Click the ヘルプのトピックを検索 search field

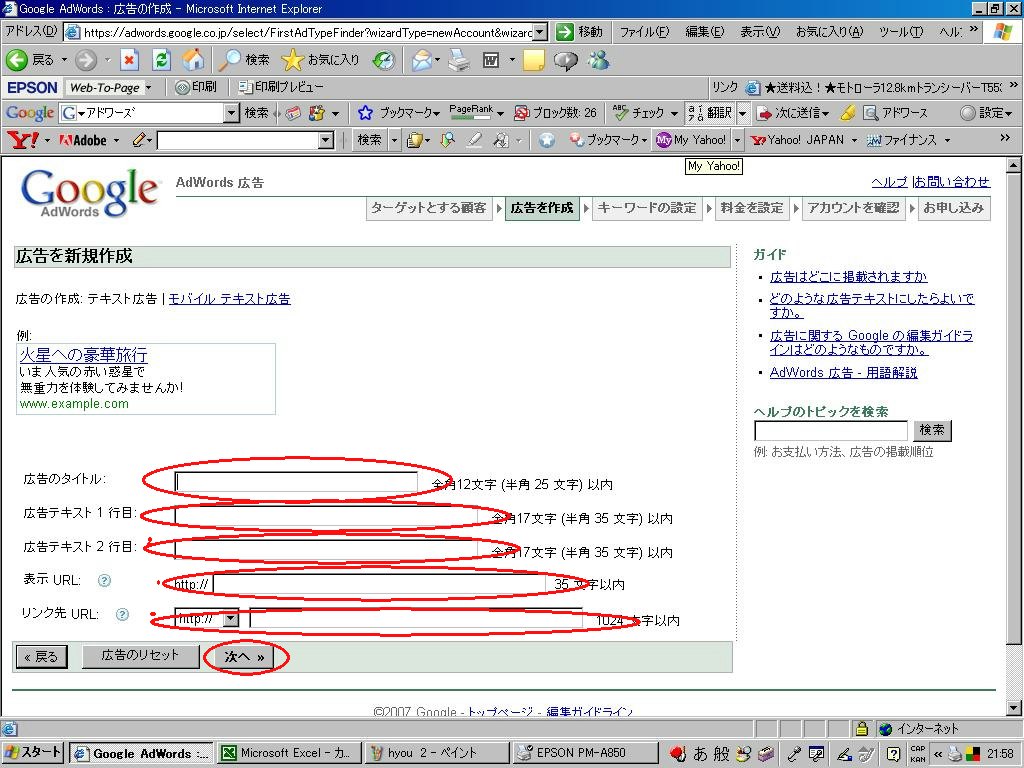[x=830, y=431]
